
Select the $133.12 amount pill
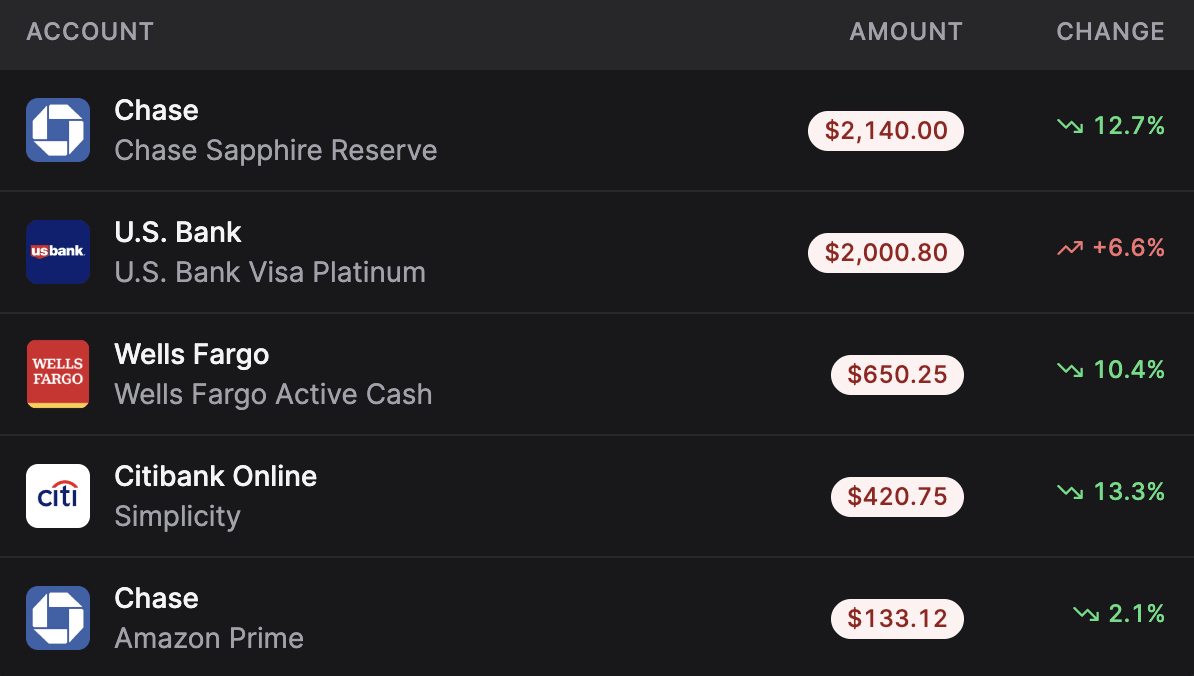click(897, 618)
